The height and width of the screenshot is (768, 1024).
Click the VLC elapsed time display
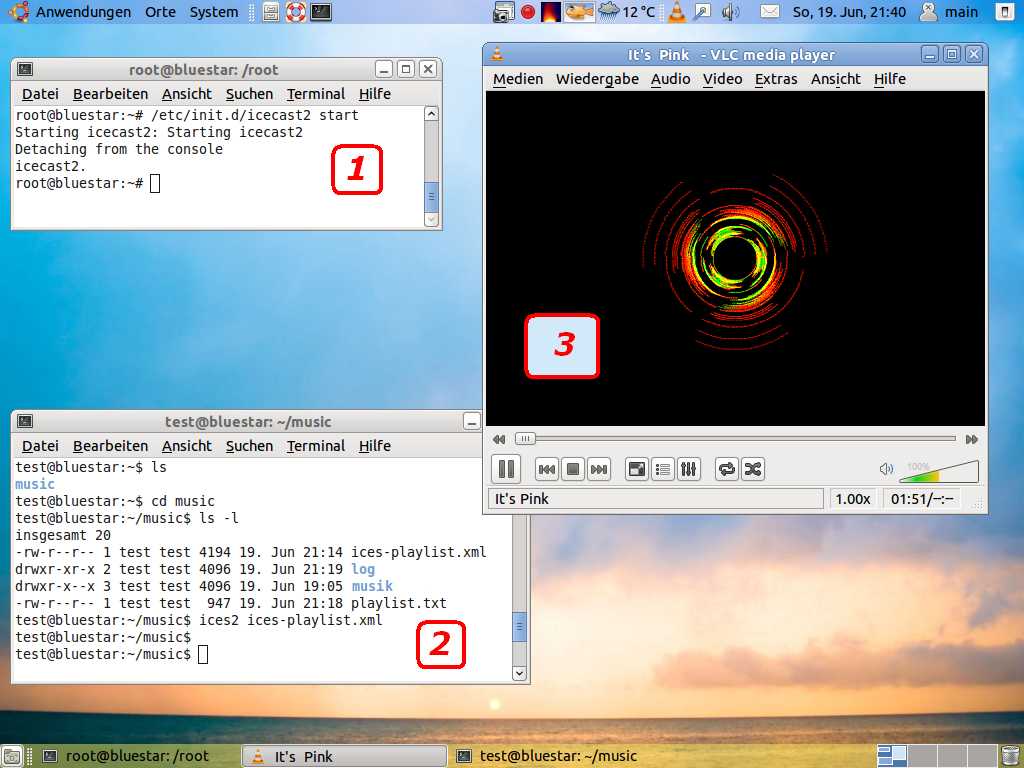(x=922, y=498)
